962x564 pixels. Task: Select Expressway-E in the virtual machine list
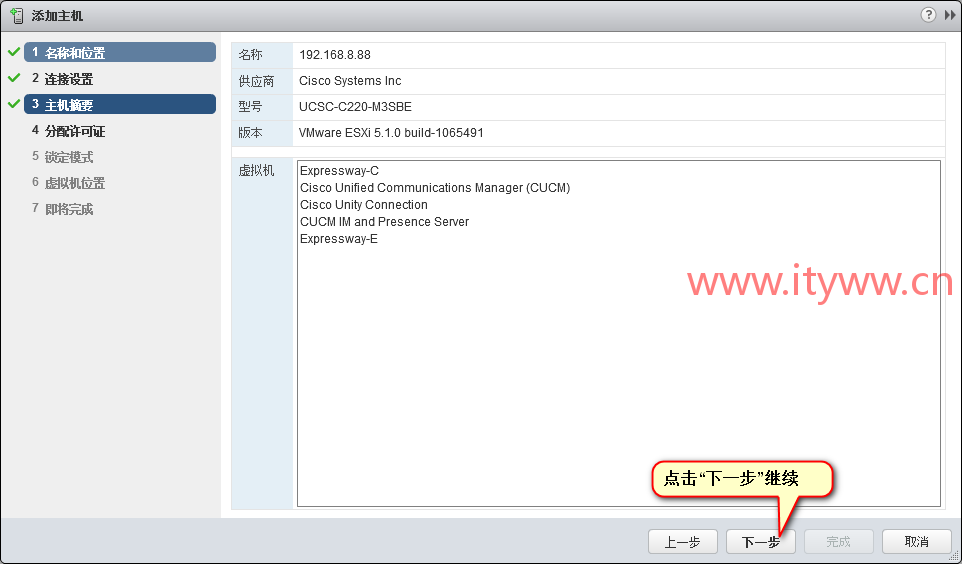(339, 239)
